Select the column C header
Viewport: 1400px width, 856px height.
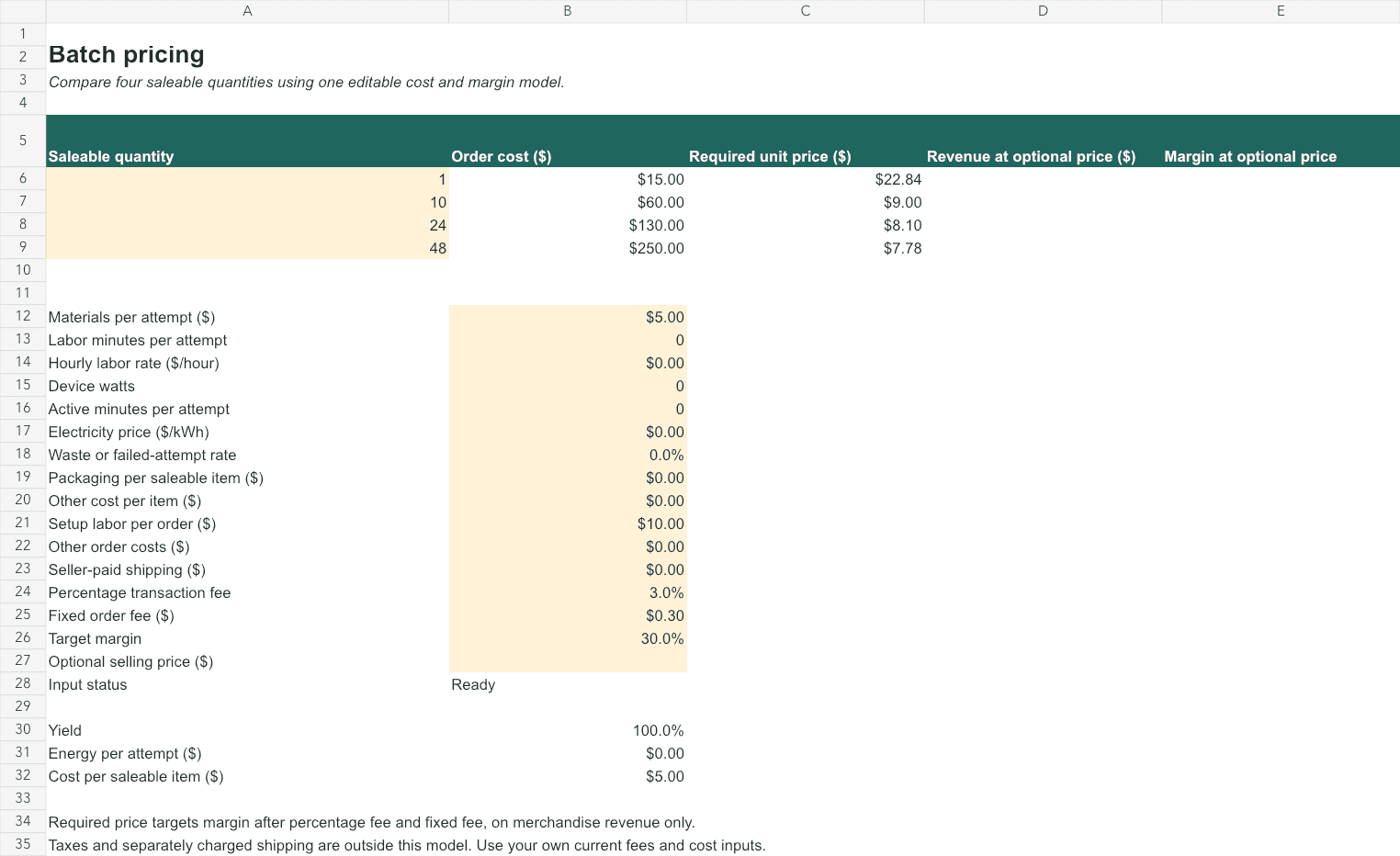tap(806, 11)
